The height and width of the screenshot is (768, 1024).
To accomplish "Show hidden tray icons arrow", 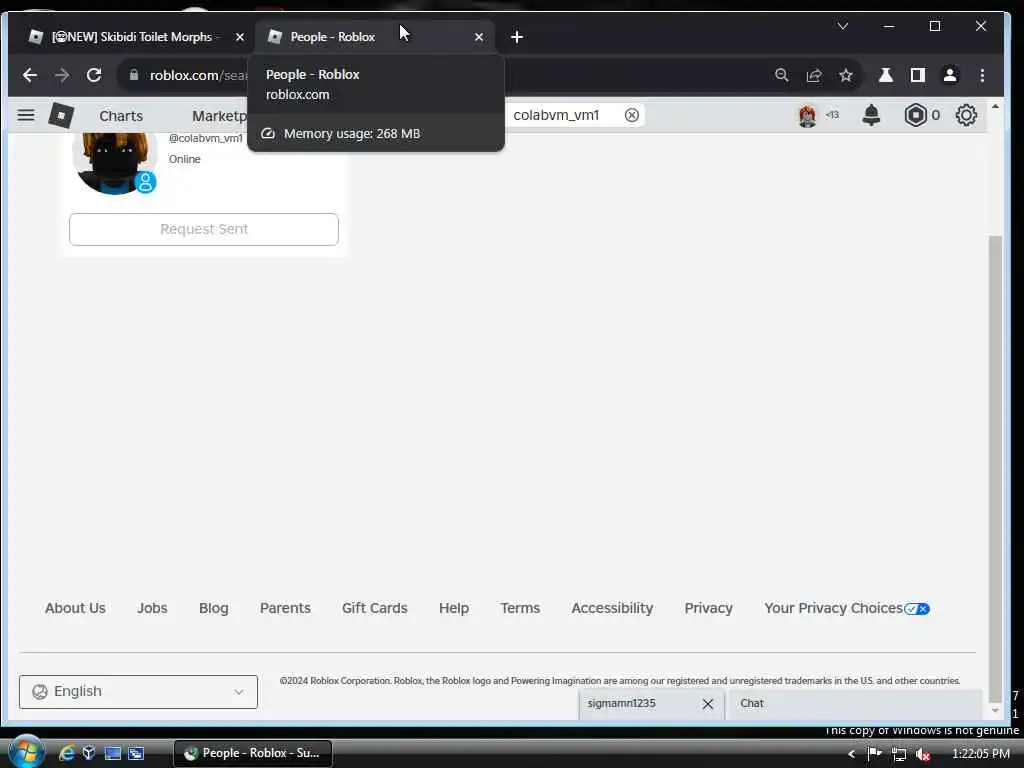I will 851,754.
